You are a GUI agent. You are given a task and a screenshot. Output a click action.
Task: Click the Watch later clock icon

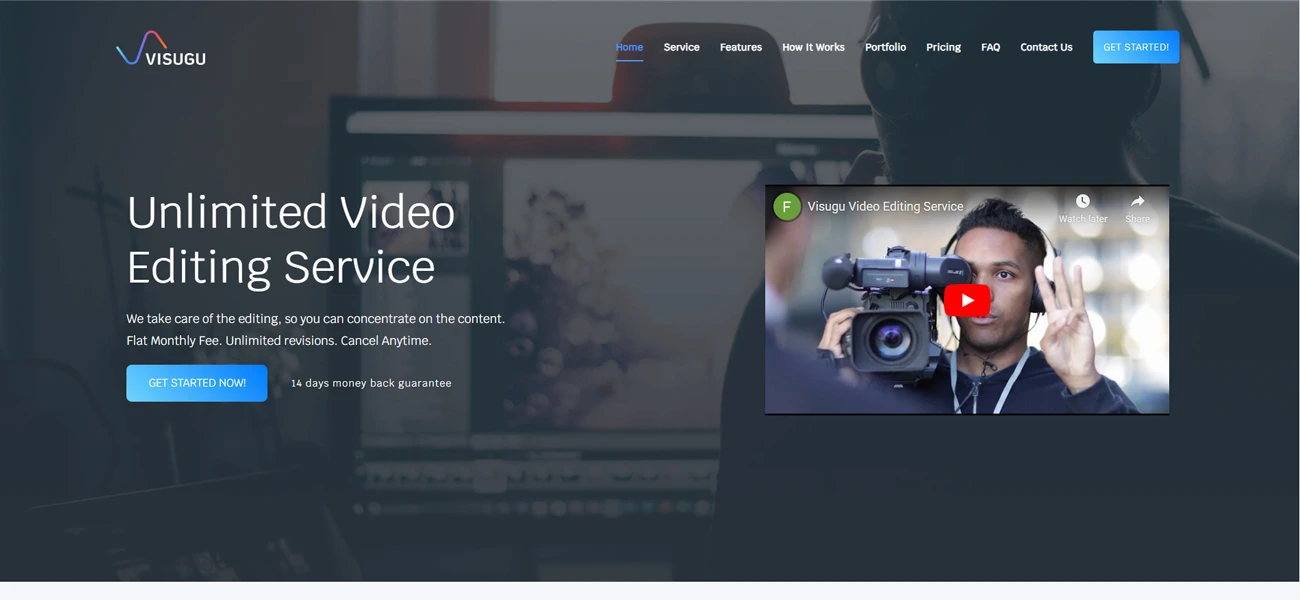1082,202
